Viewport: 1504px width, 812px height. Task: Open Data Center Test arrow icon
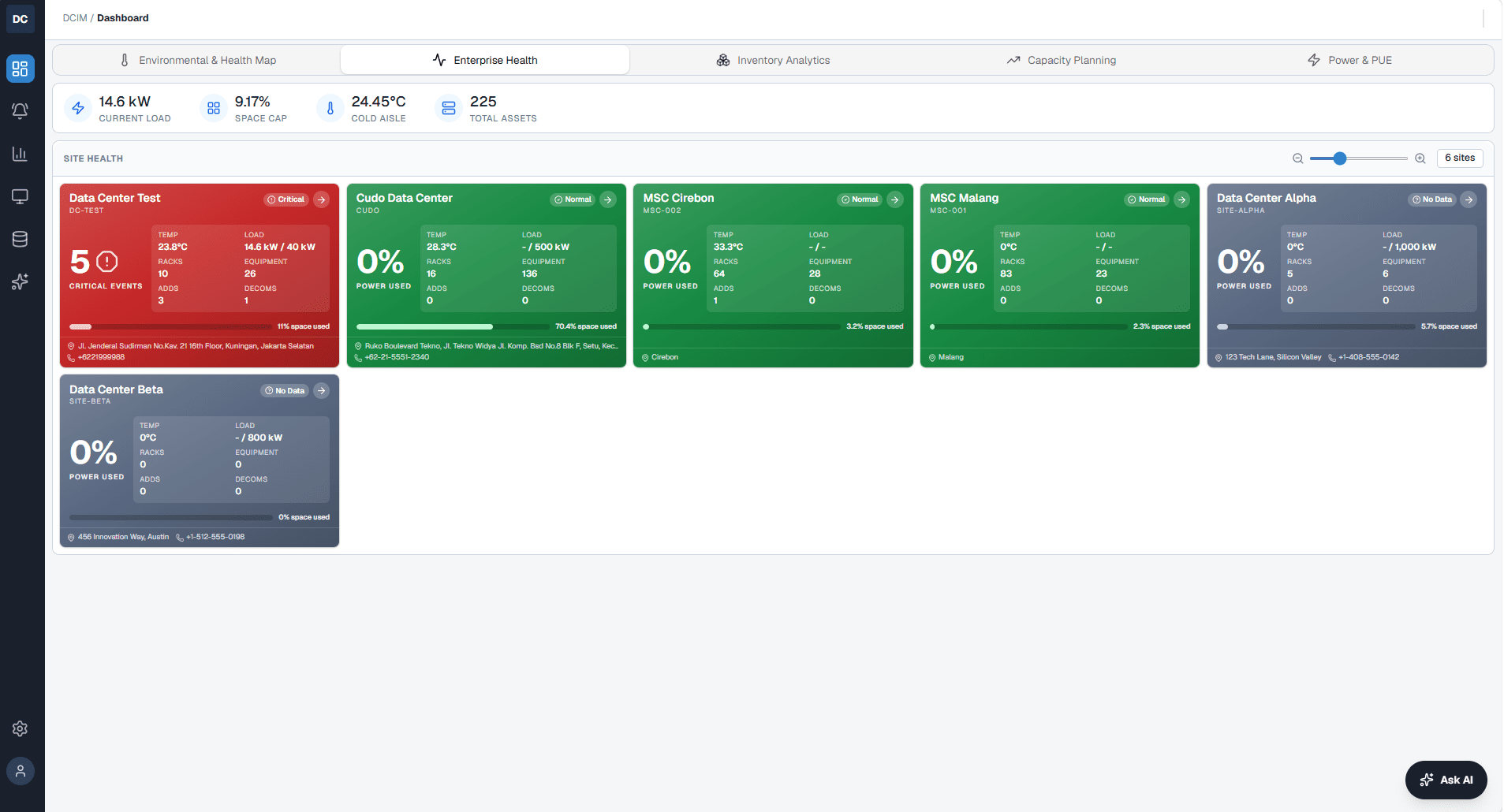pyautogui.click(x=321, y=199)
